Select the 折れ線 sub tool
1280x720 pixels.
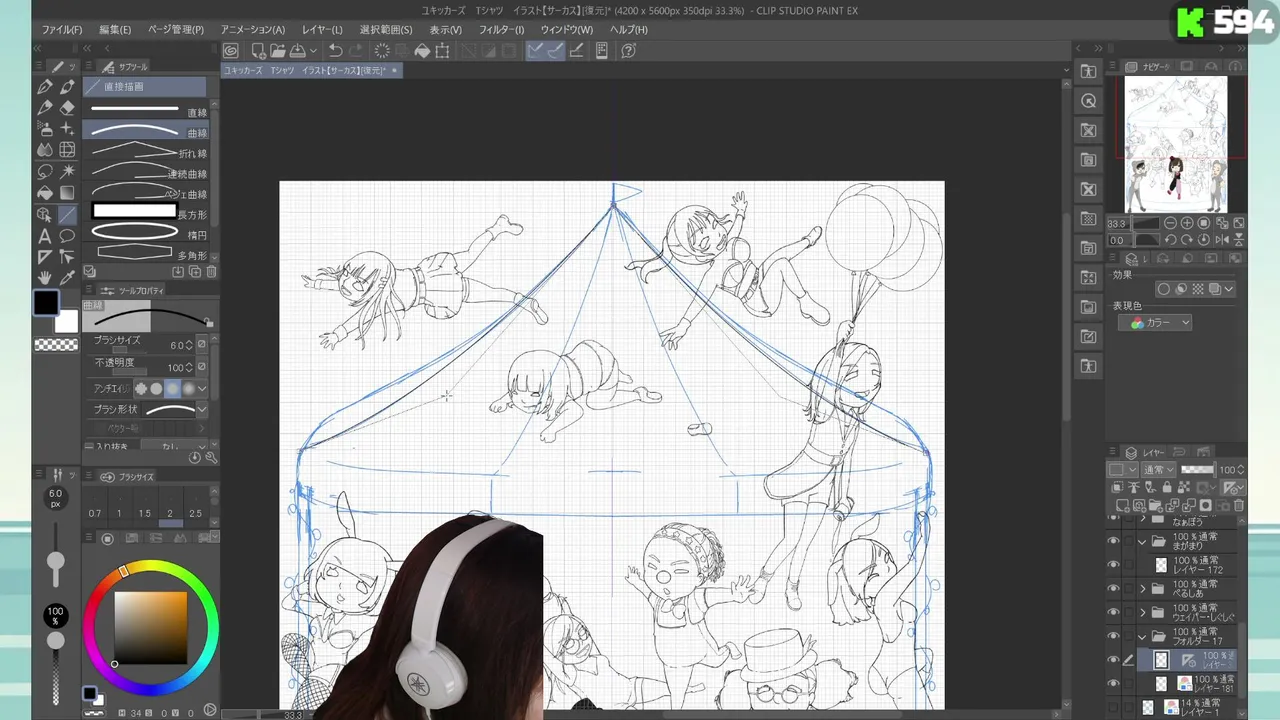(148, 153)
